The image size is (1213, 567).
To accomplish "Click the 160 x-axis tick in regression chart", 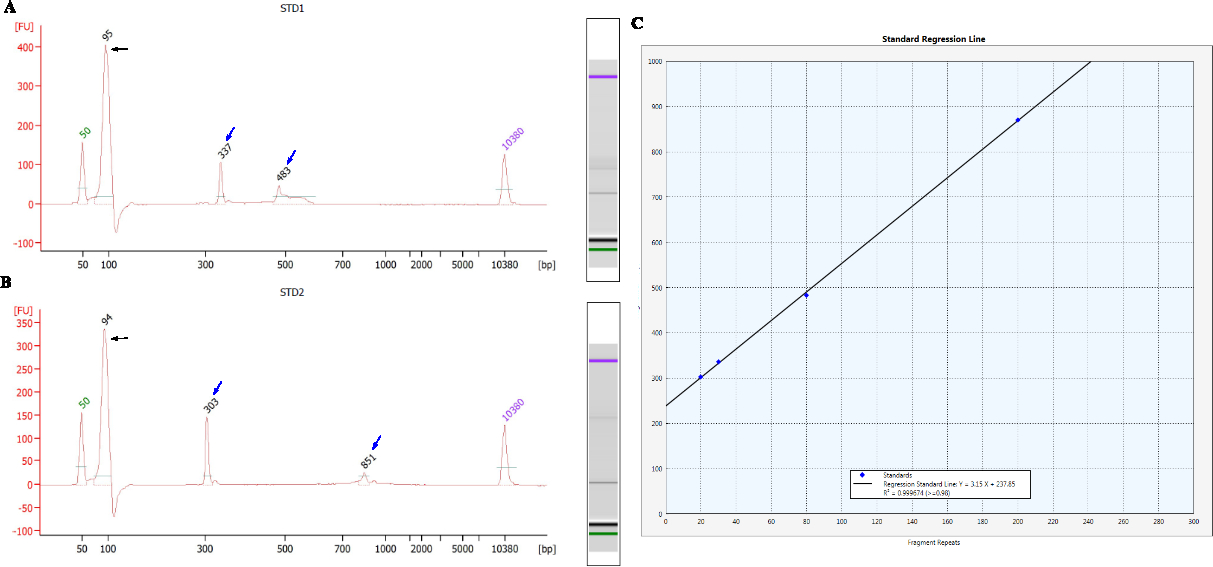I will (947, 521).
